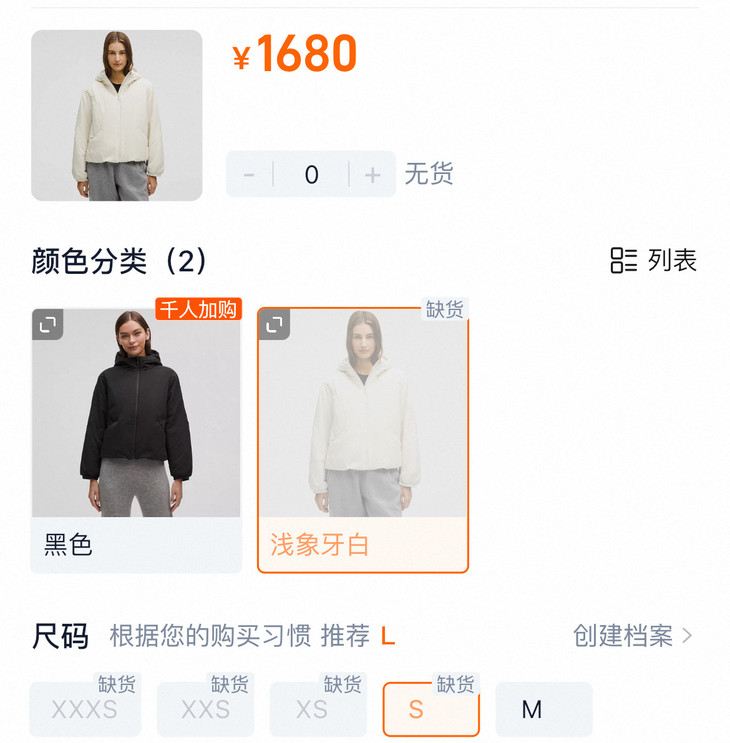Screen dimensions: 730x743
Task: Switch to 列表 list layout
Action: click(x=672, y=260)
